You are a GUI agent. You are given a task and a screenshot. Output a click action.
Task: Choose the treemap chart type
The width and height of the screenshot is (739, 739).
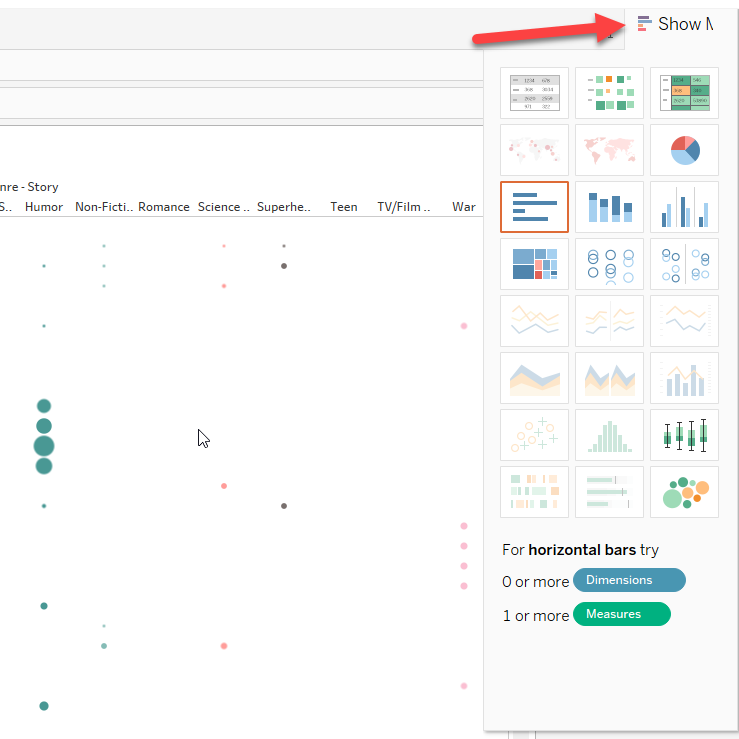pyautogui.click(x=534, y=264)
